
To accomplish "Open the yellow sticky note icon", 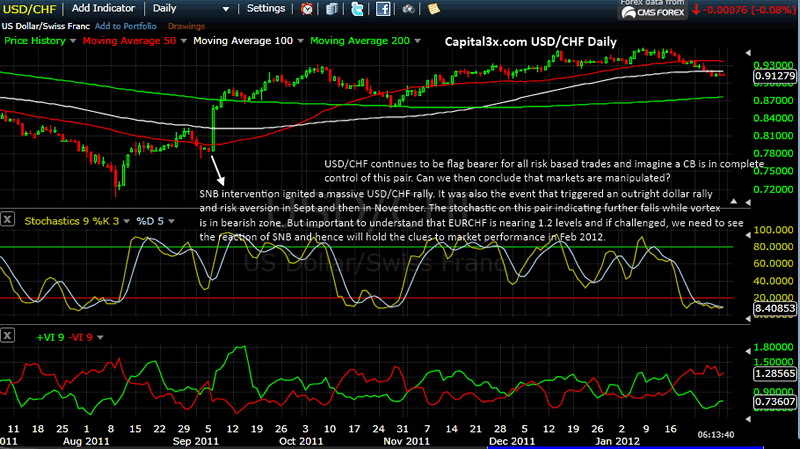I will point(432,9).
